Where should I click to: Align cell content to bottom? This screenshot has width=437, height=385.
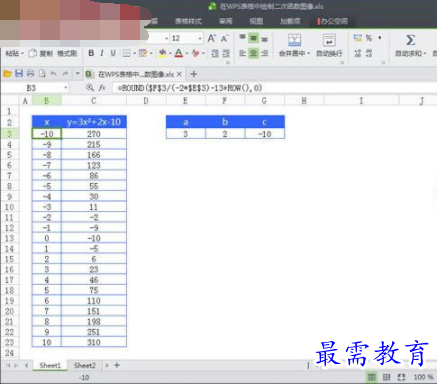(x=265, y=39)
